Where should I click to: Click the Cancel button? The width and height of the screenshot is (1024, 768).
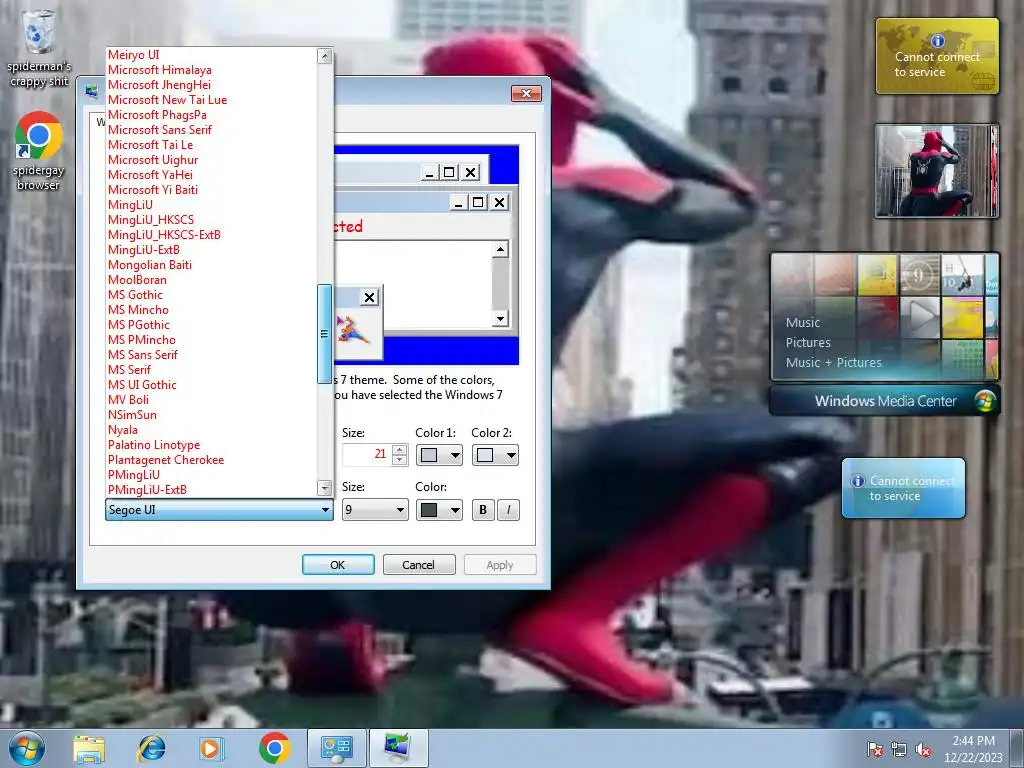coord(419,565)
